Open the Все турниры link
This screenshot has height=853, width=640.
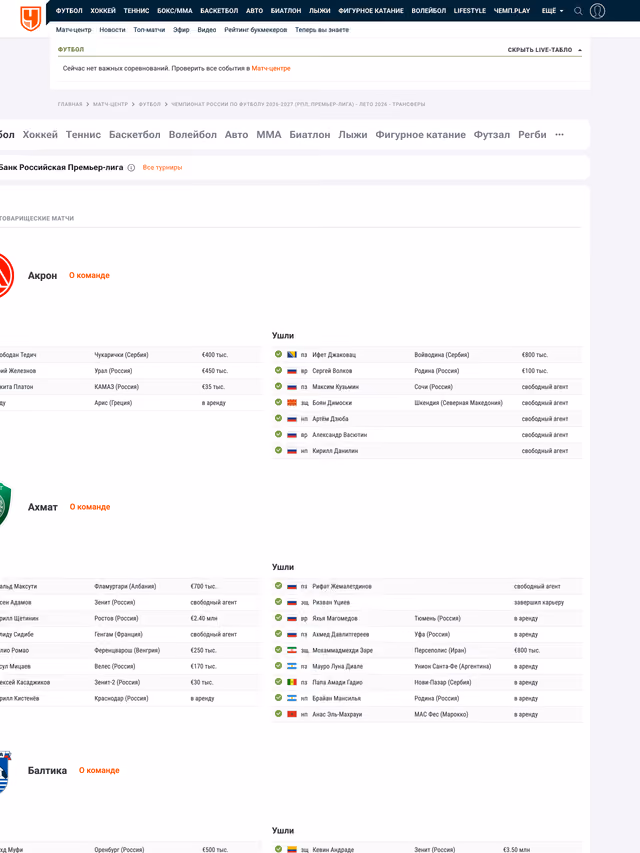(x=162, y=168)
